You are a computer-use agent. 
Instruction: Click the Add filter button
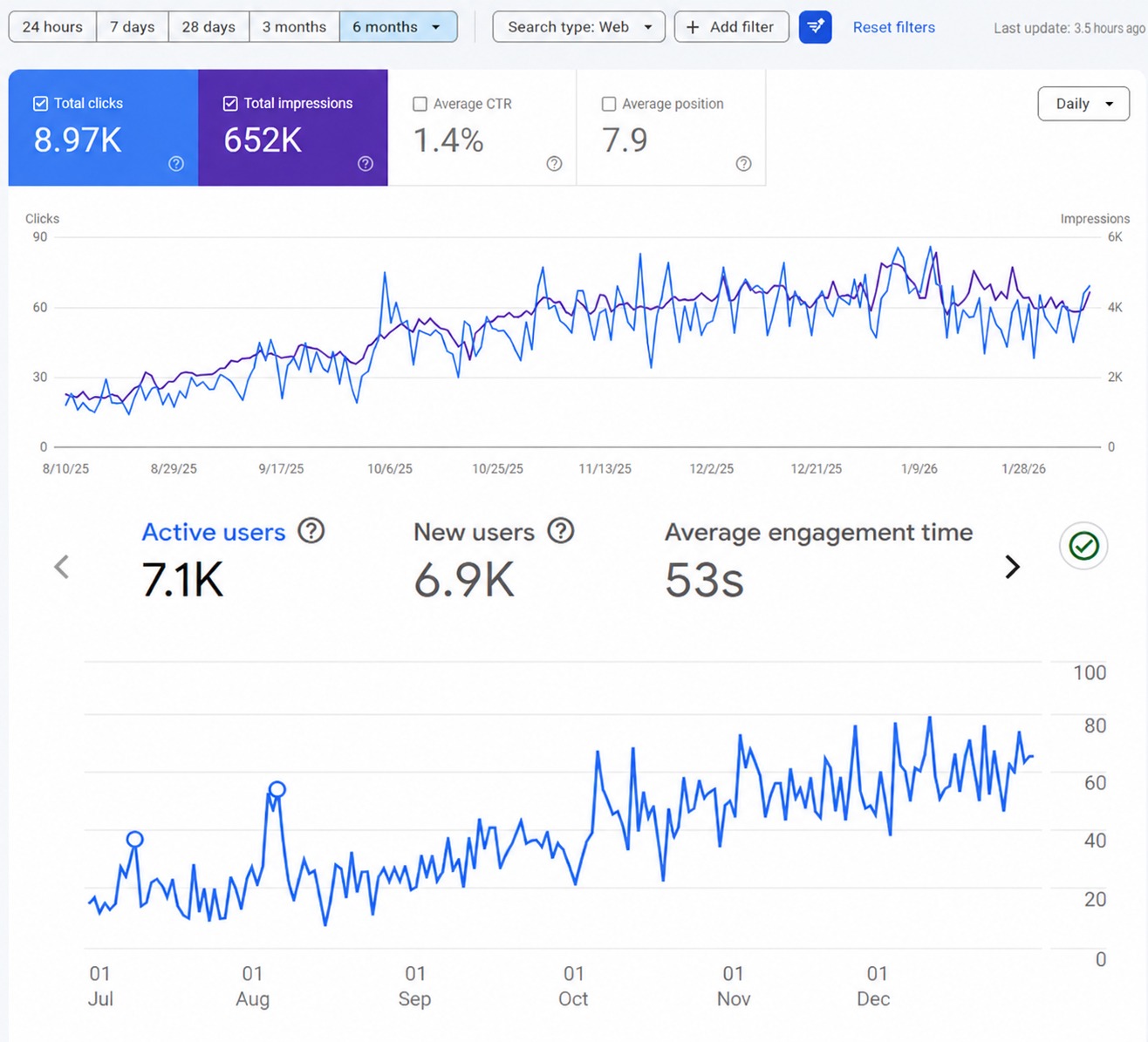731,27
